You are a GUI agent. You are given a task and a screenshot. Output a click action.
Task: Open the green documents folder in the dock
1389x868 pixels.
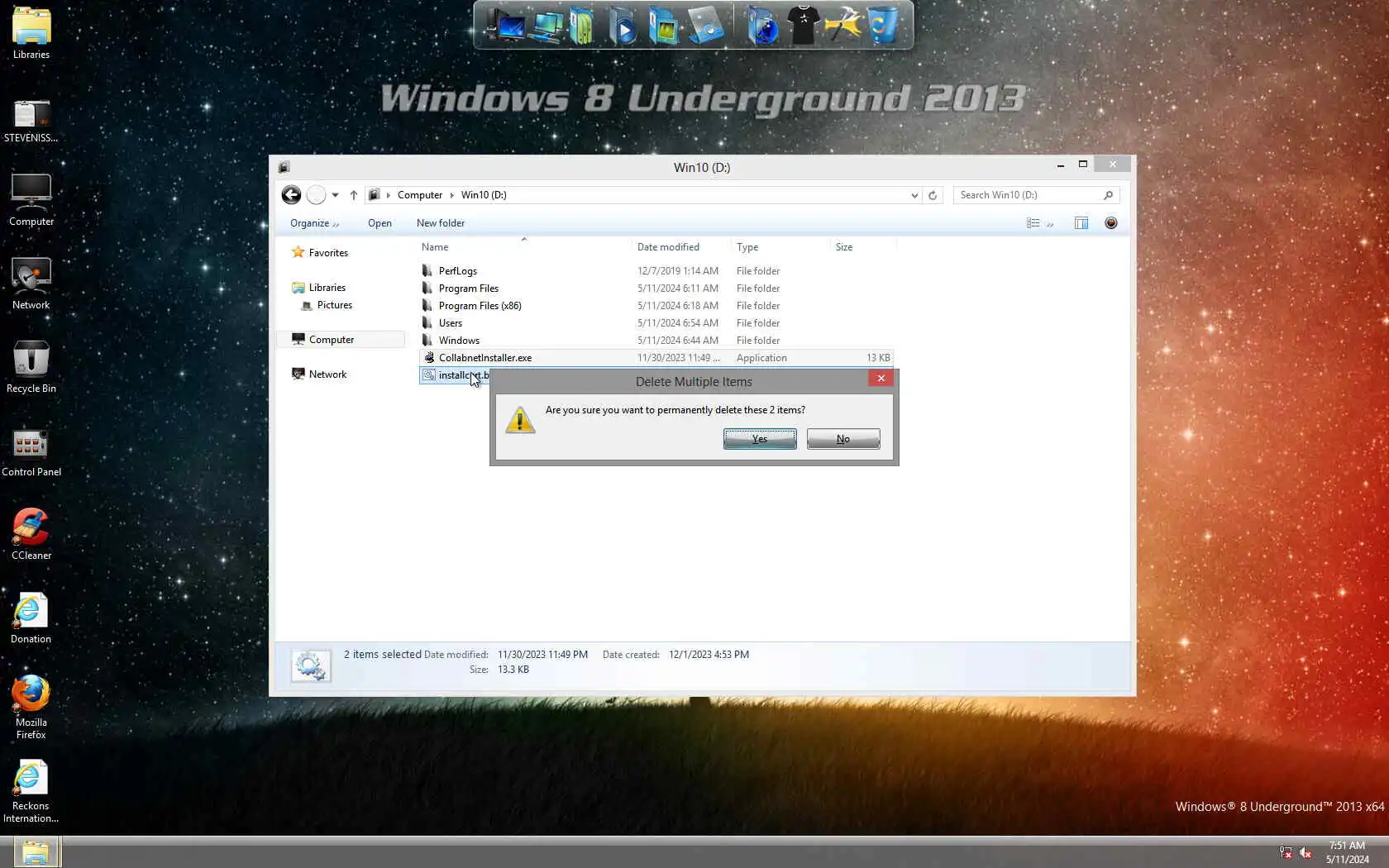pos(583,25)
